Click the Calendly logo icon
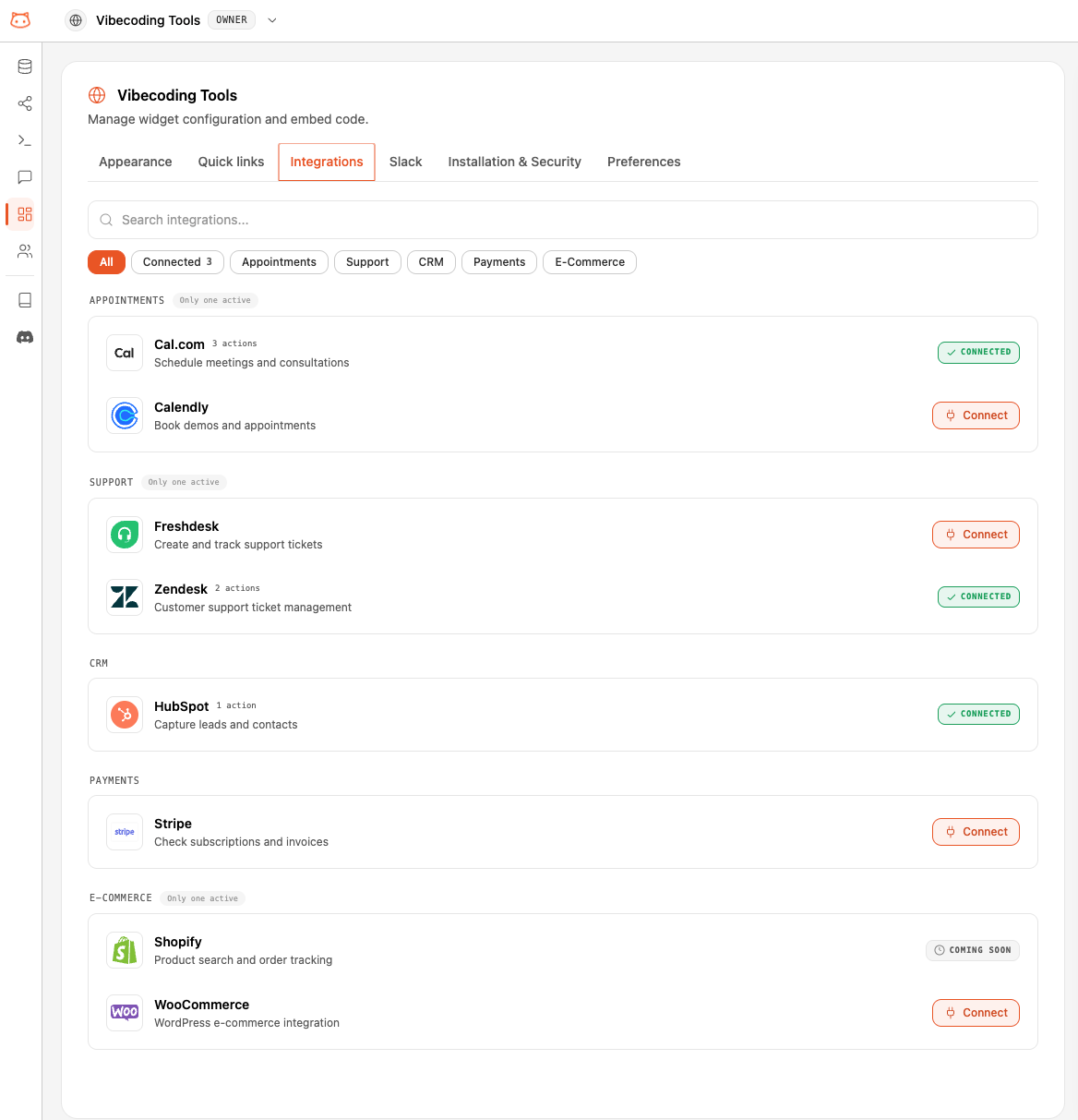This screenshot has height=1120, width=1078. [x=125, y=415]
